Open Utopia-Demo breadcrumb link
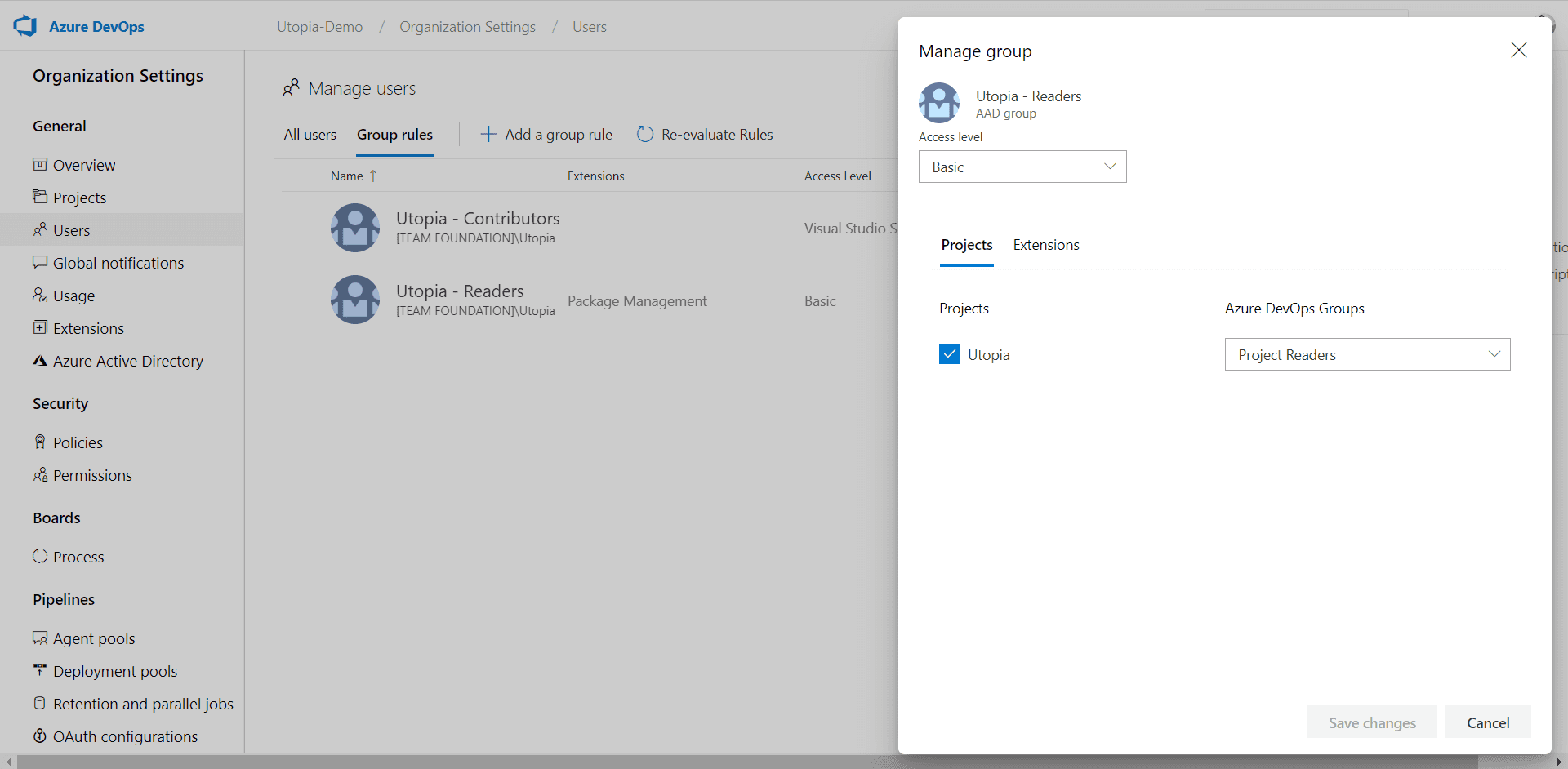 click(319, 27)
